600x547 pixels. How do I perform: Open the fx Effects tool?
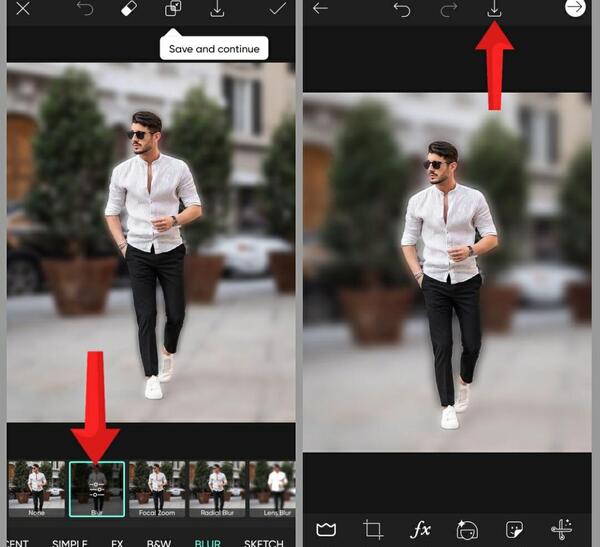[420, 529]
